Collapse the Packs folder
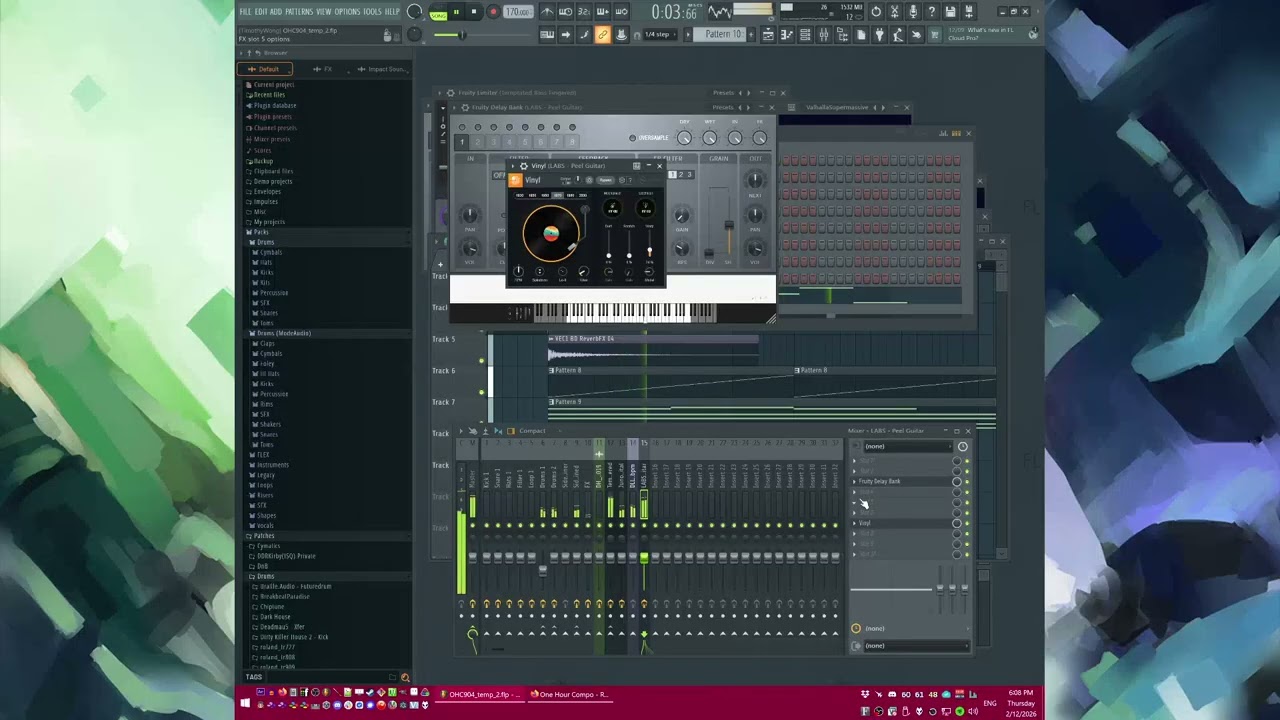This screenshot has width=1280, height=720. [x=260, y=232]
